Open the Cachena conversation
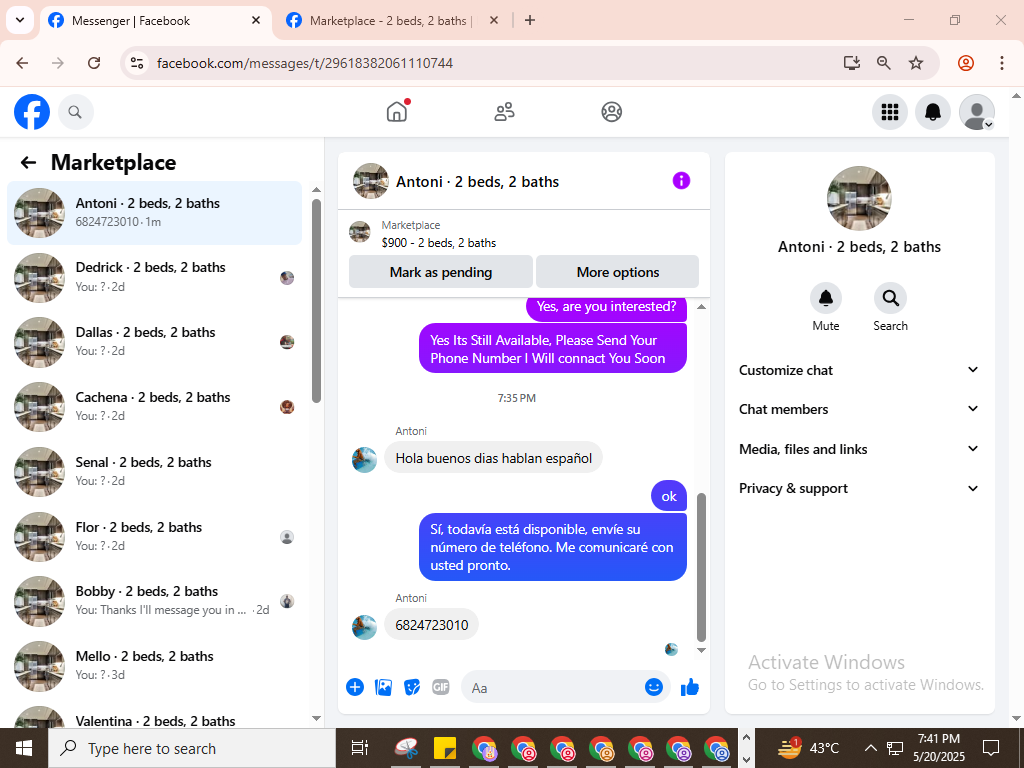The width and height of the screenshot is (1024, 768). coord(154,407)
